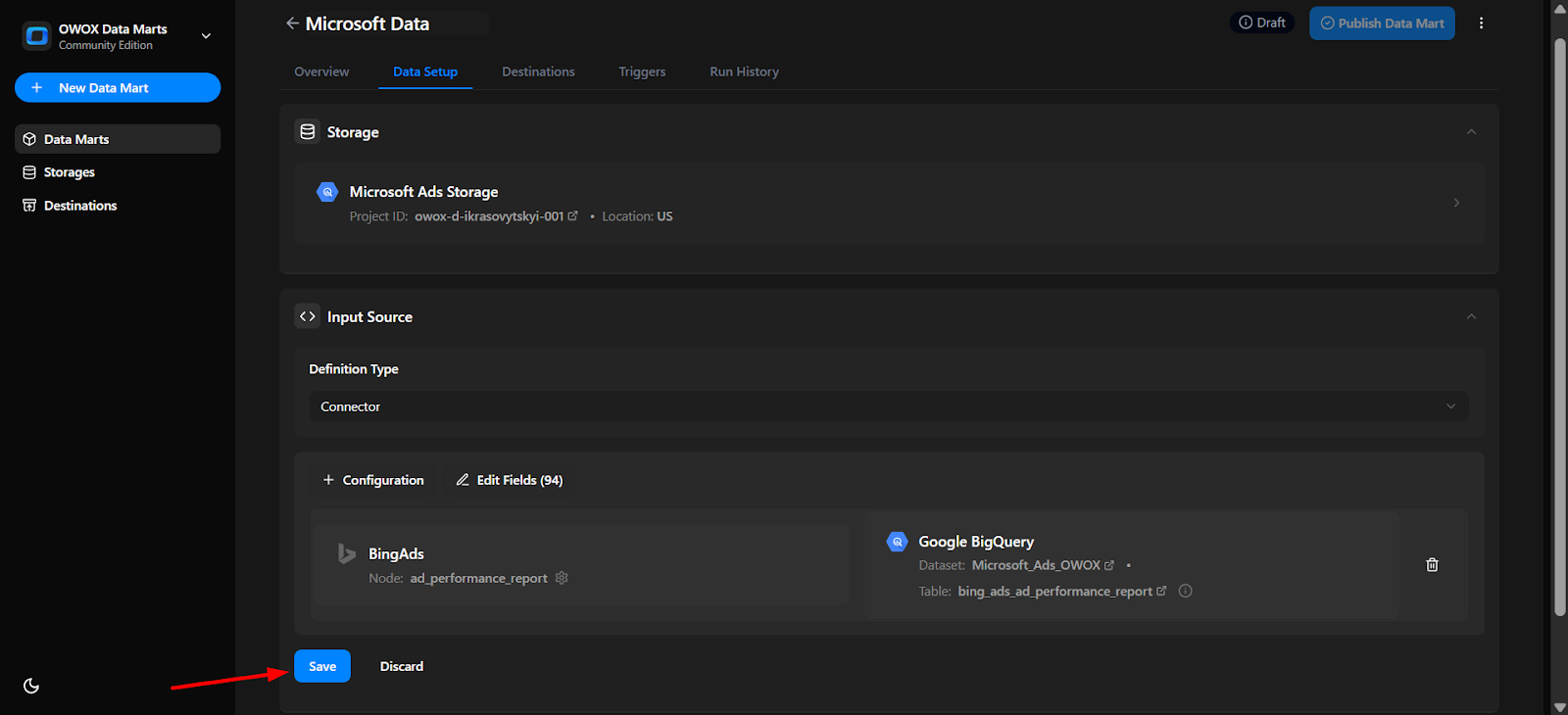The image size is (1568, 715).
Task: Click the Google BigQuery heading
Action: (976, 542)
